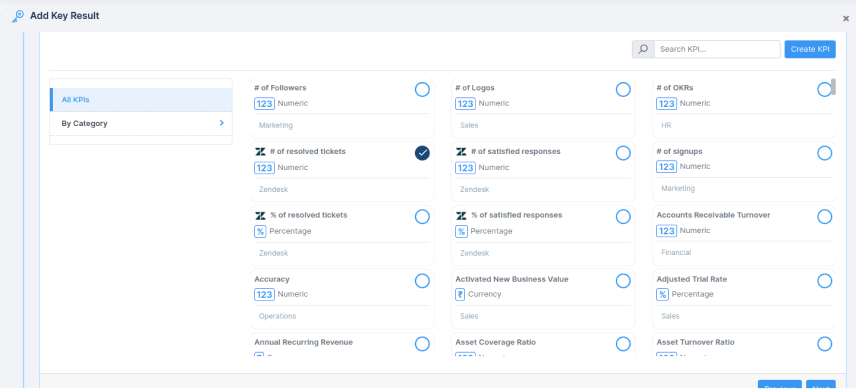Click Zendesk logo on % of resolved tickets
Screen dimensions: 856x389
coord(260,216)
